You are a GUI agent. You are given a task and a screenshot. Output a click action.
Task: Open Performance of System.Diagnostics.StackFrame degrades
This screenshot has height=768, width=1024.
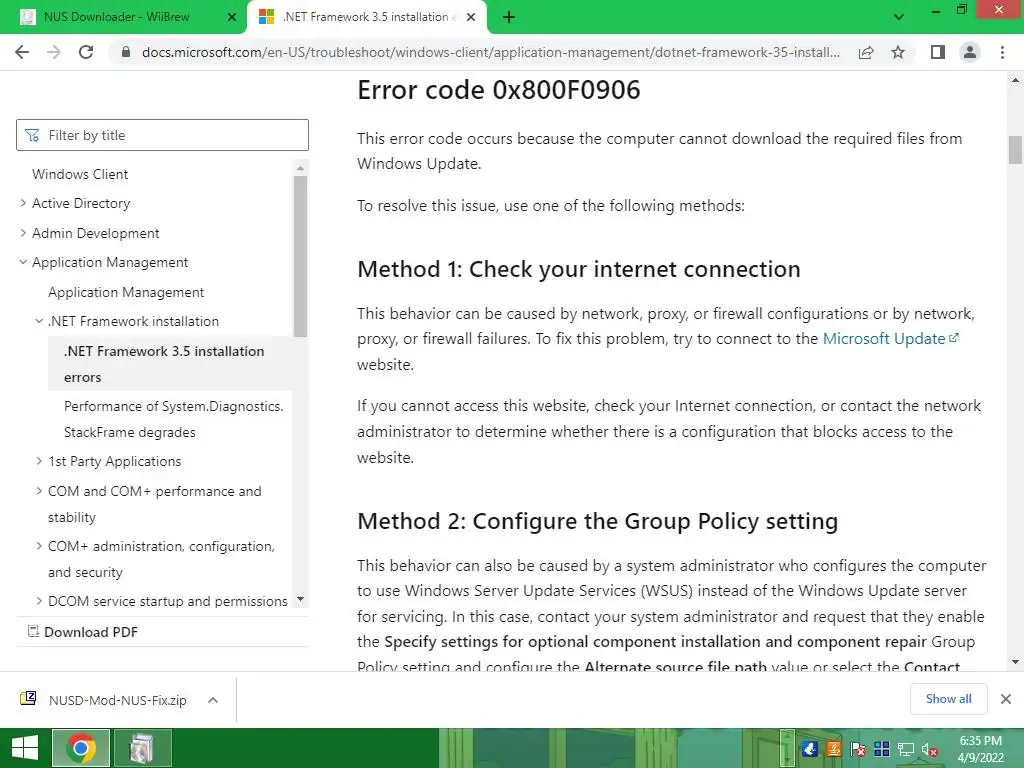coord(173,419)
